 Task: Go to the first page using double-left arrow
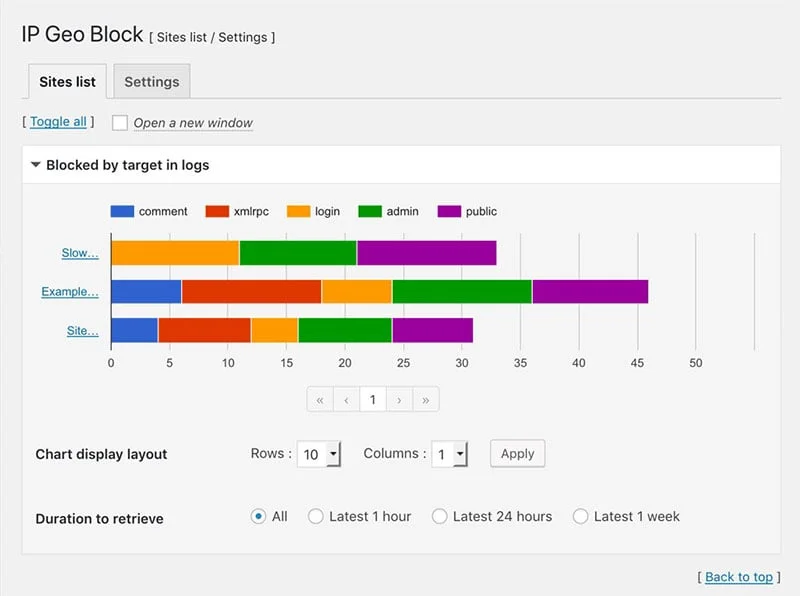click(320, 399)
